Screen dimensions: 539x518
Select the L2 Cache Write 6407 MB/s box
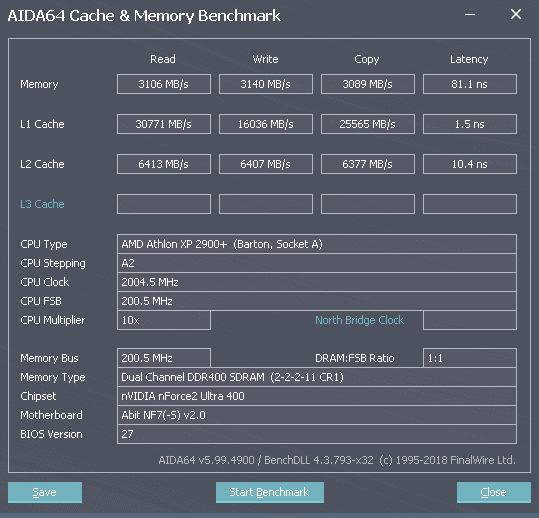[x=266, y=164]
